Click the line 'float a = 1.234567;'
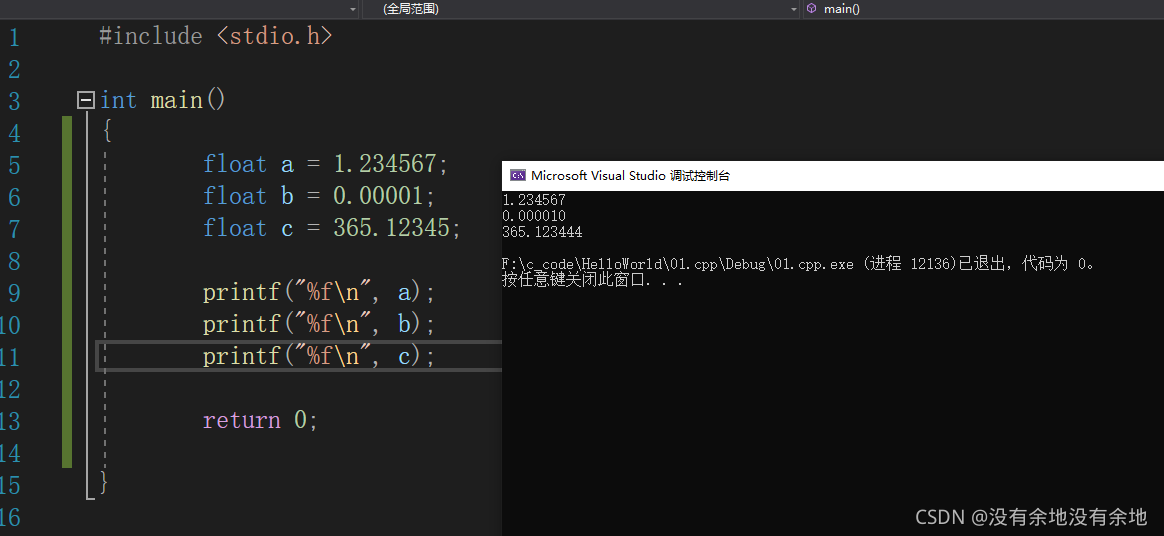Image resolution: width=1164 pixels, height=536 pixels. (326, 163)
